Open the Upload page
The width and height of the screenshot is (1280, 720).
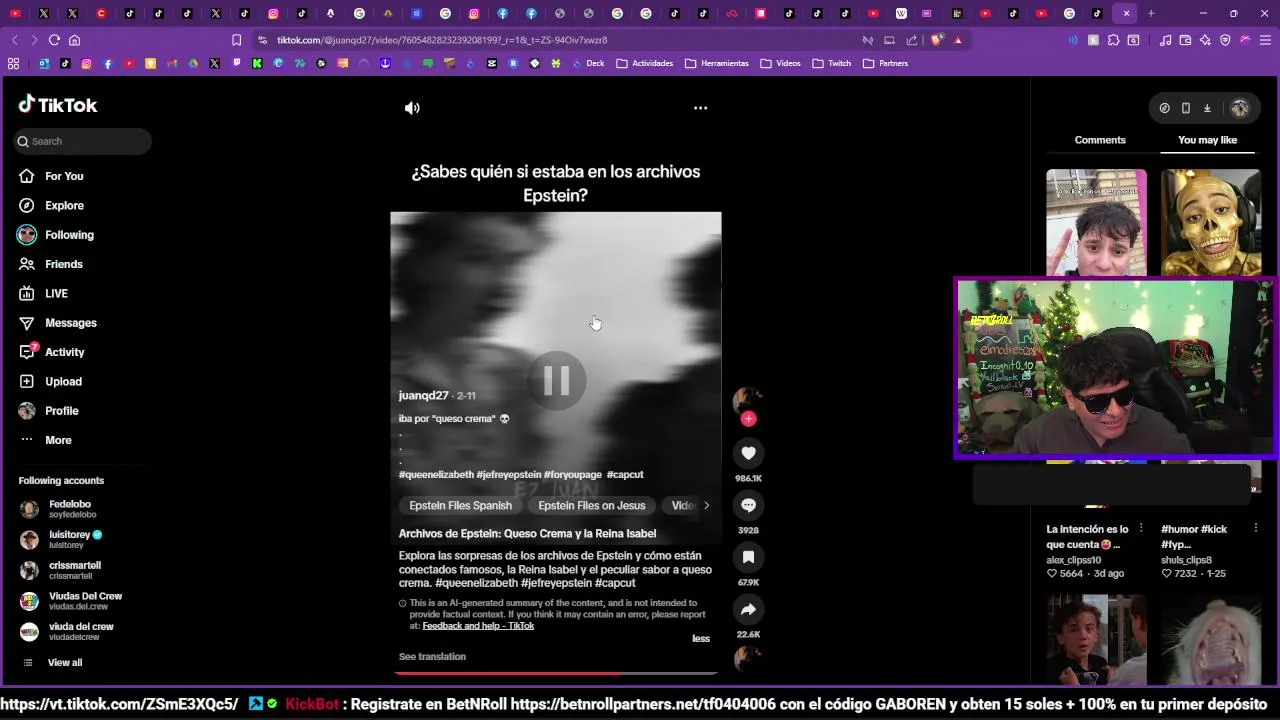pyautogui.click(x=63, y=381)
